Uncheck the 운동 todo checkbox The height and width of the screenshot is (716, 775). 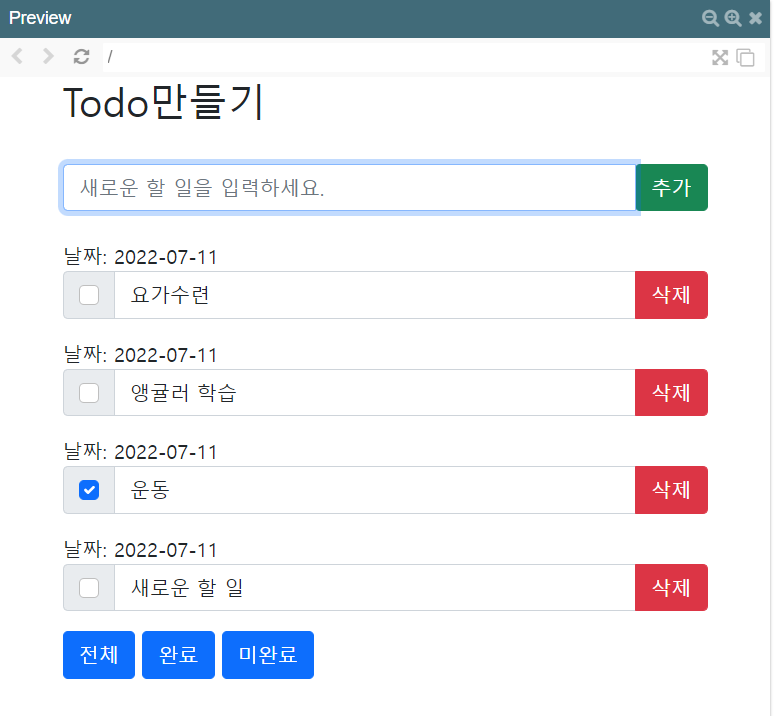pyautogui.click(x=89, y=490)
